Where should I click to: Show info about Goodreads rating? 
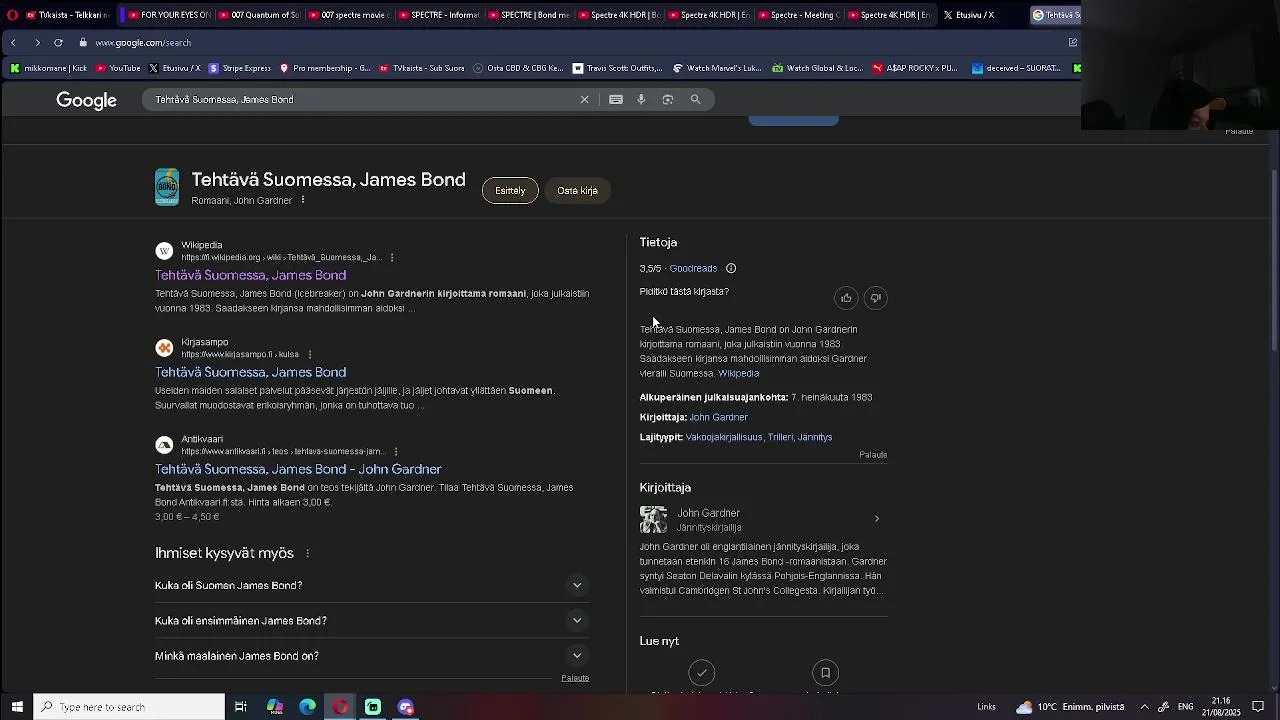731,269
